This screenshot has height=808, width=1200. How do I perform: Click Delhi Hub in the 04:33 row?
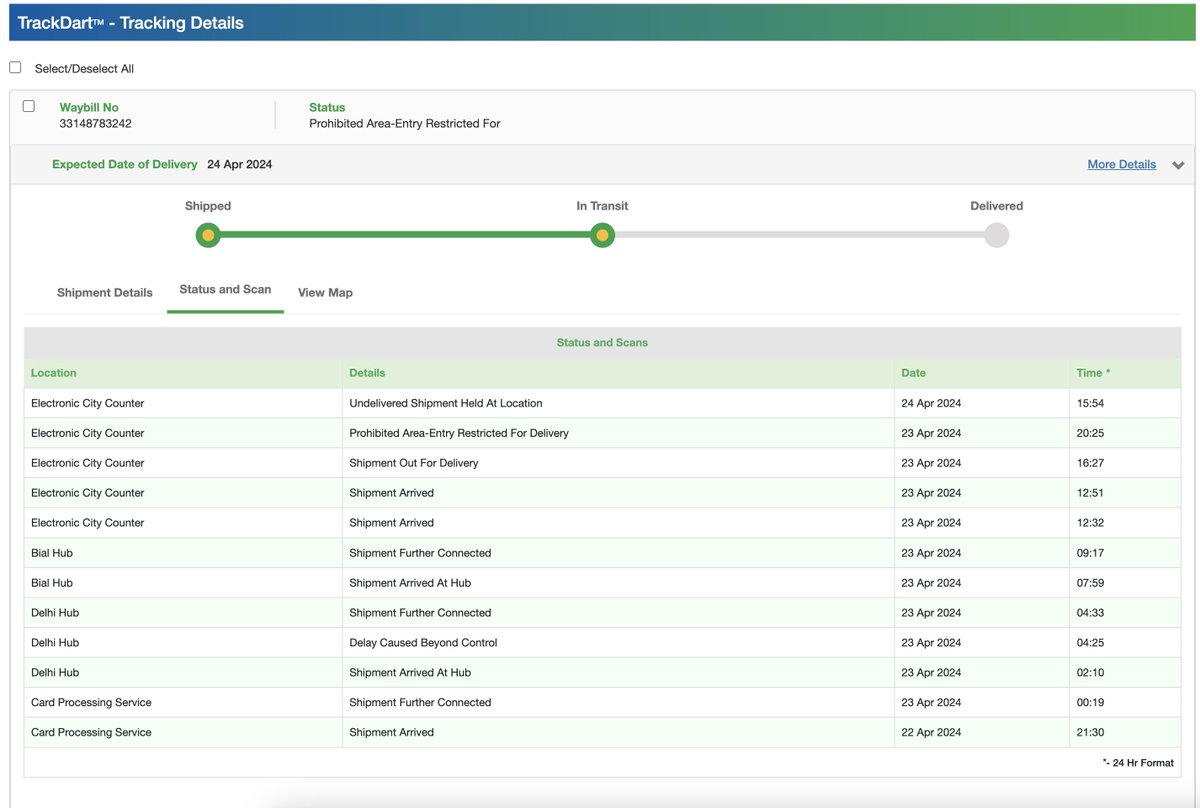click(x=55, y=613)
